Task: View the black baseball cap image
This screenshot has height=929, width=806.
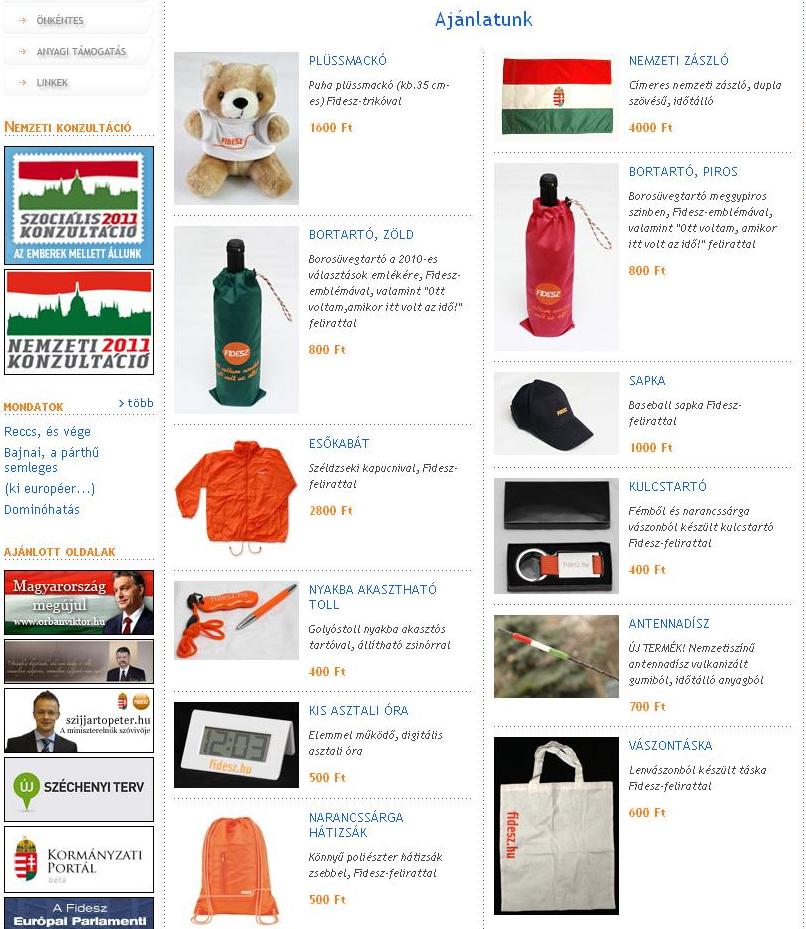Action: point(556,414)
